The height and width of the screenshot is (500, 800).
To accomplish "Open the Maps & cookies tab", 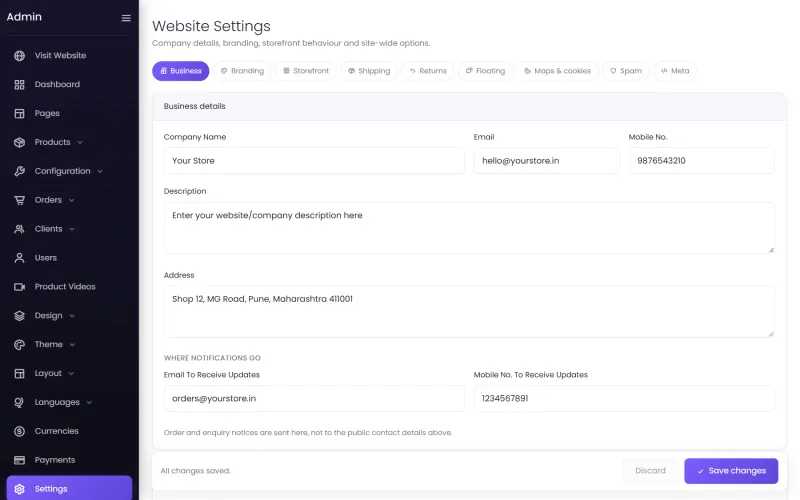I will 557,71.
